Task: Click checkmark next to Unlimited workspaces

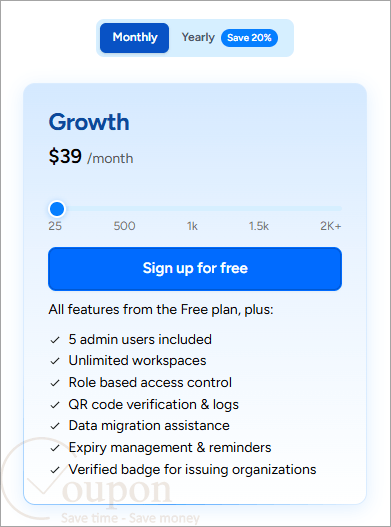Action: coord(55,361)
